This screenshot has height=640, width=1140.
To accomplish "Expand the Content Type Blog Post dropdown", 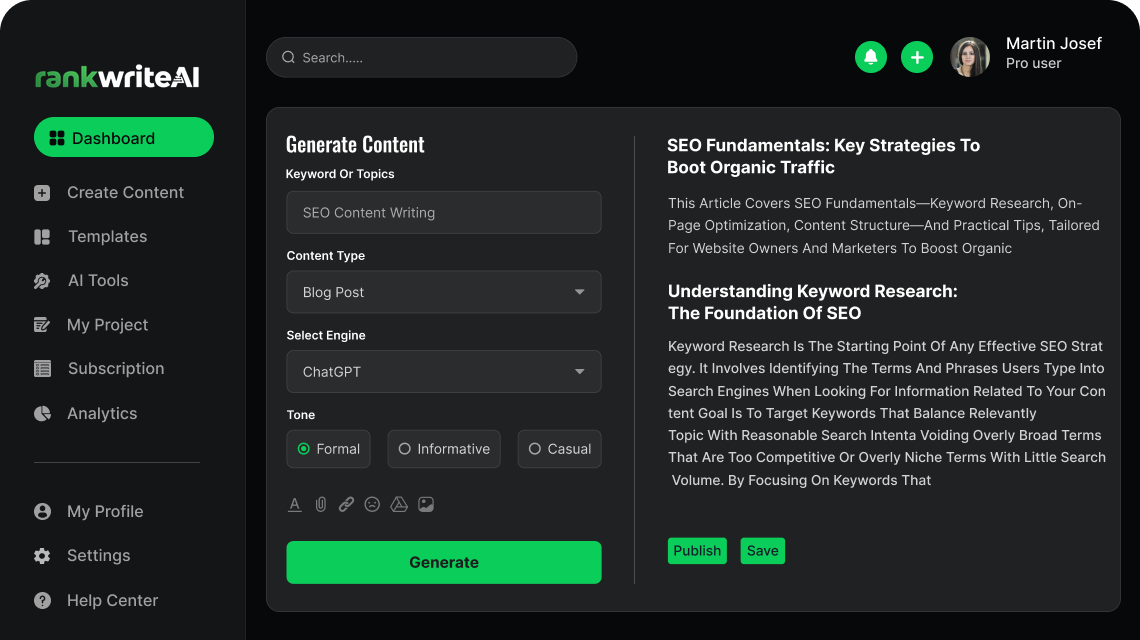I will click(444, 292).
